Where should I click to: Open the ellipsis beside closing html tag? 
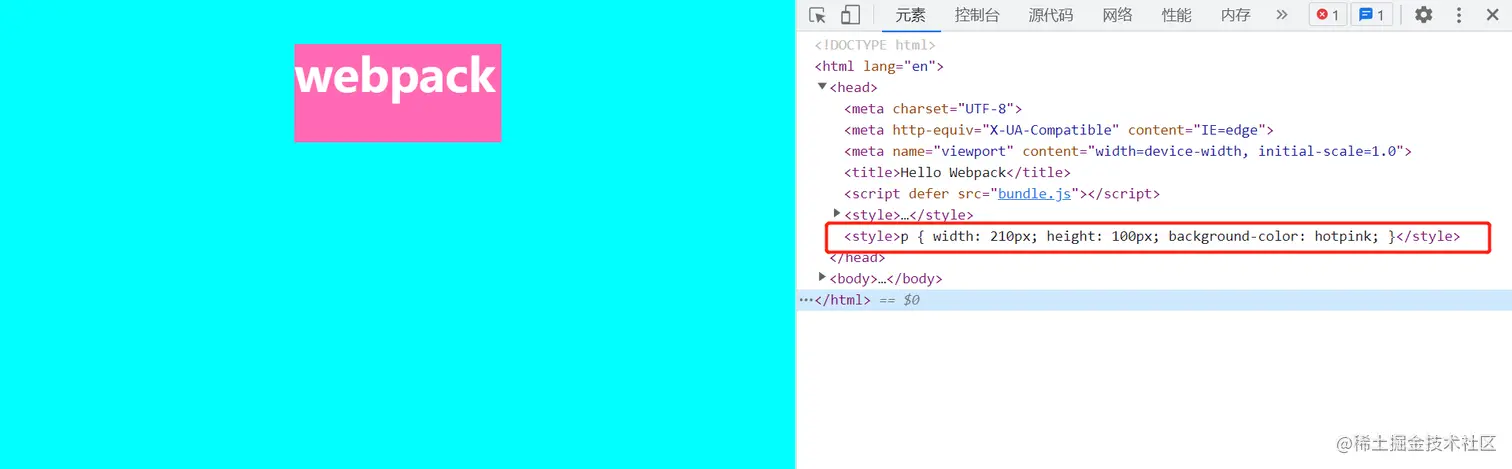tap(806, 300)
